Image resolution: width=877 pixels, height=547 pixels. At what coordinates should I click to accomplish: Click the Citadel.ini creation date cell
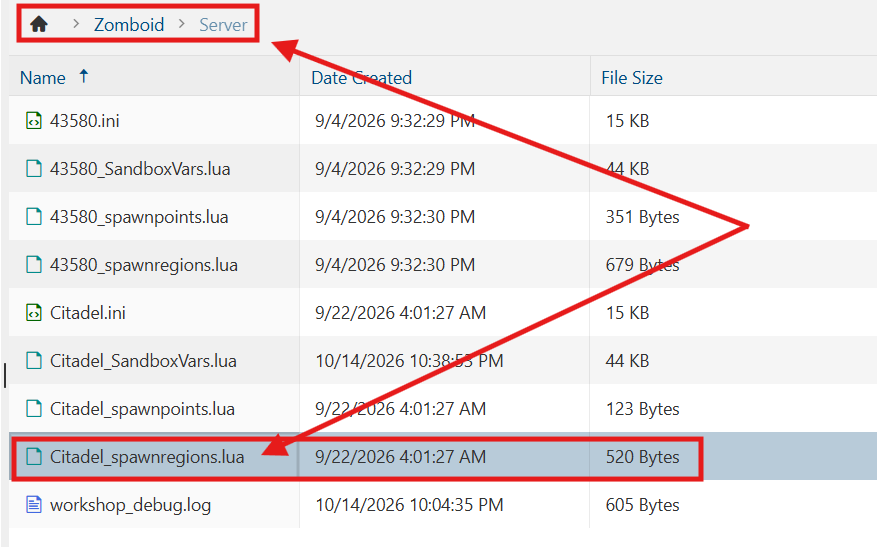pos(400,313)
